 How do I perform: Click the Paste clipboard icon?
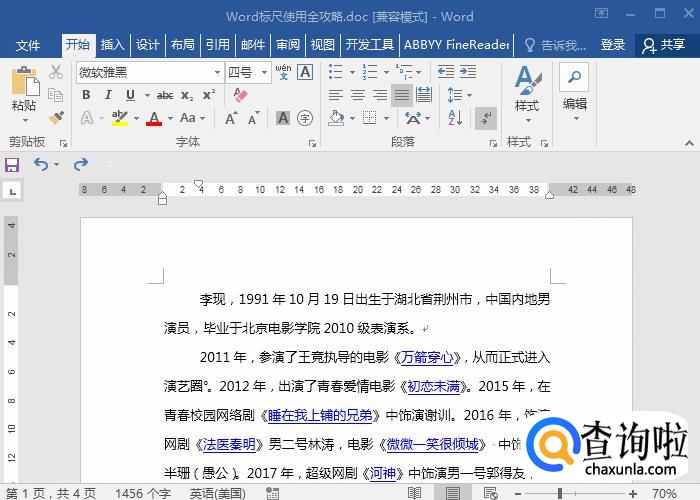click(x=24, y=84)
